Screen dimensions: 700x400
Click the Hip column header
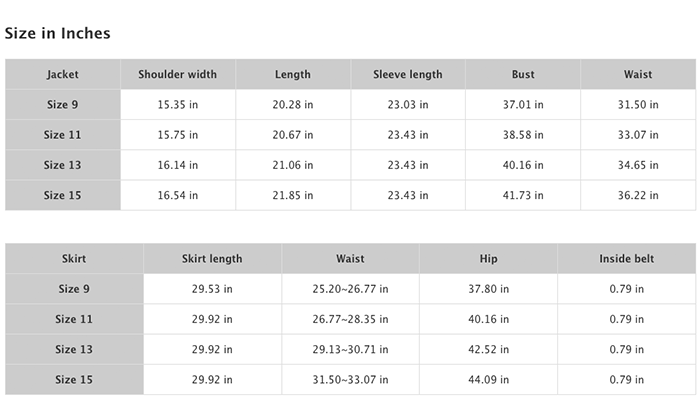pos(488,258)
